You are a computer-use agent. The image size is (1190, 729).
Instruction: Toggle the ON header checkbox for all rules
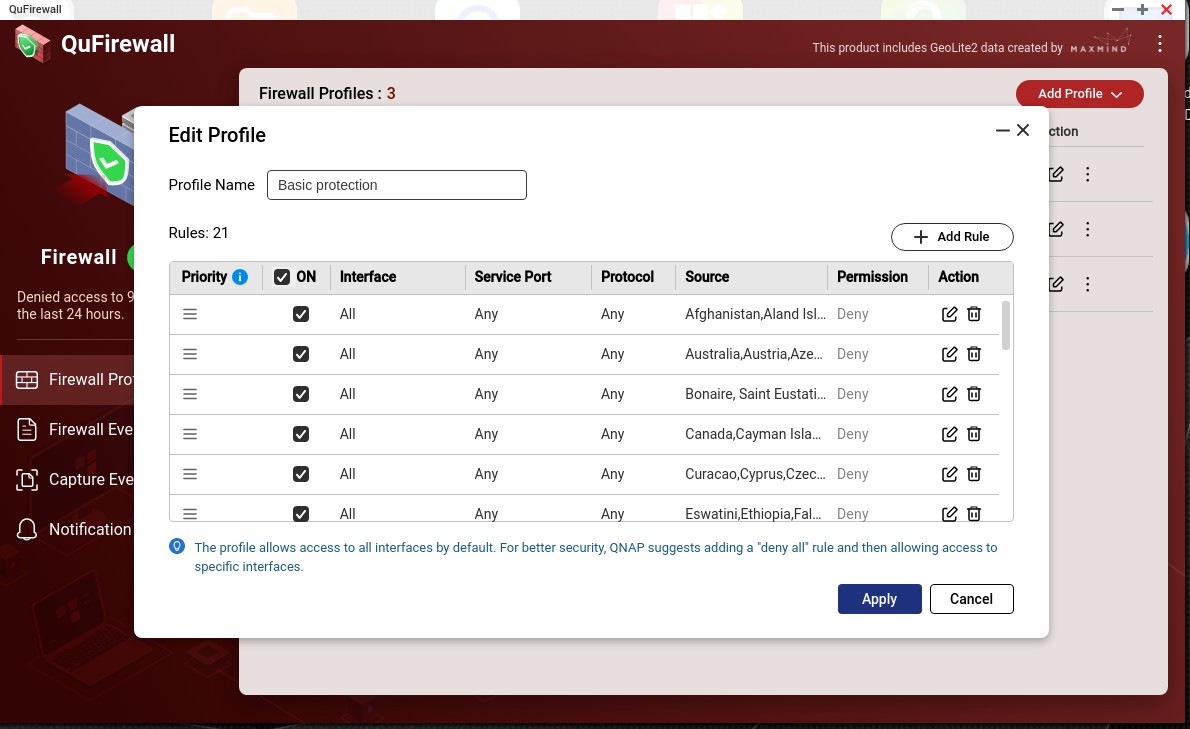(x=282, y=277)
